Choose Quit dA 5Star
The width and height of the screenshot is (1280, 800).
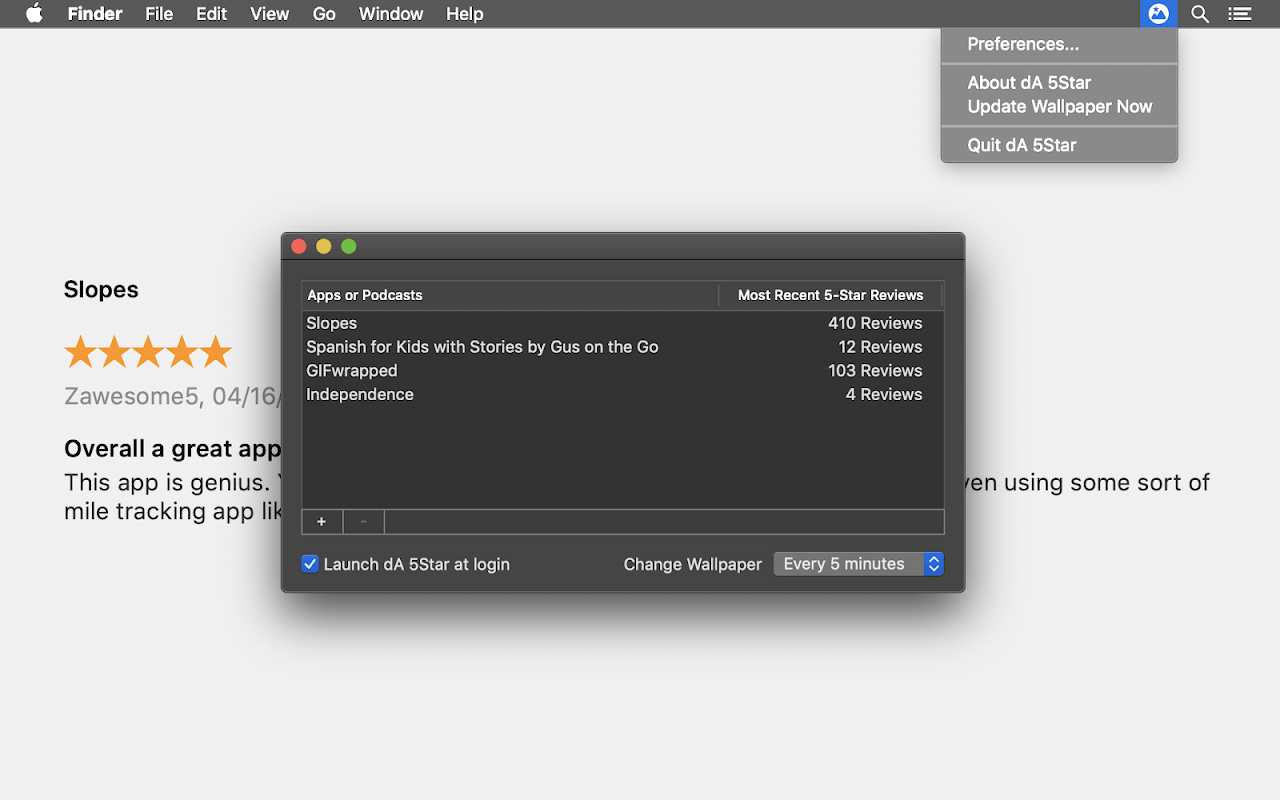pyautogui.click(x=1059, y=145)
